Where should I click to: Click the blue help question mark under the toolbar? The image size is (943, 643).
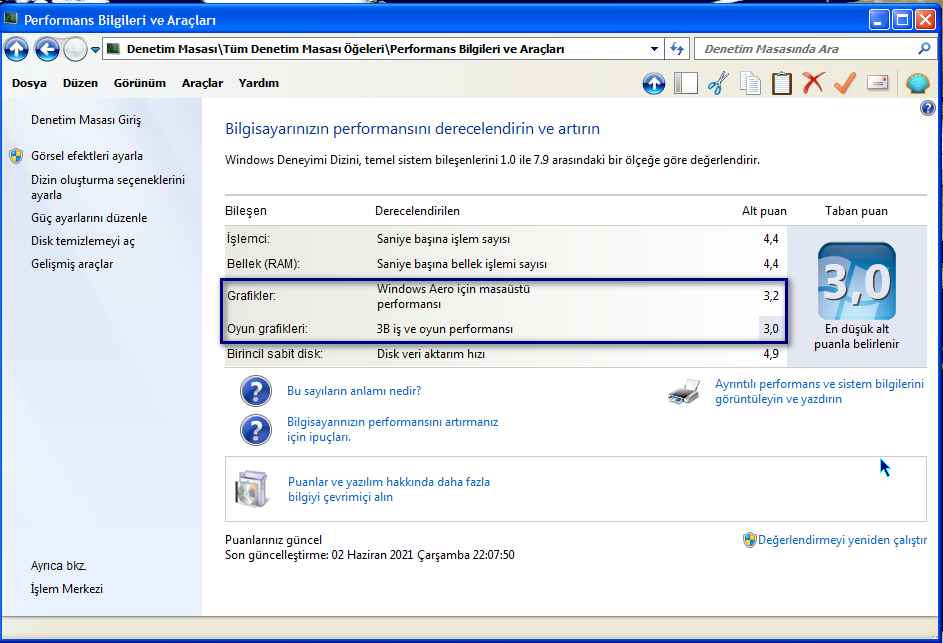pos(927,108)
